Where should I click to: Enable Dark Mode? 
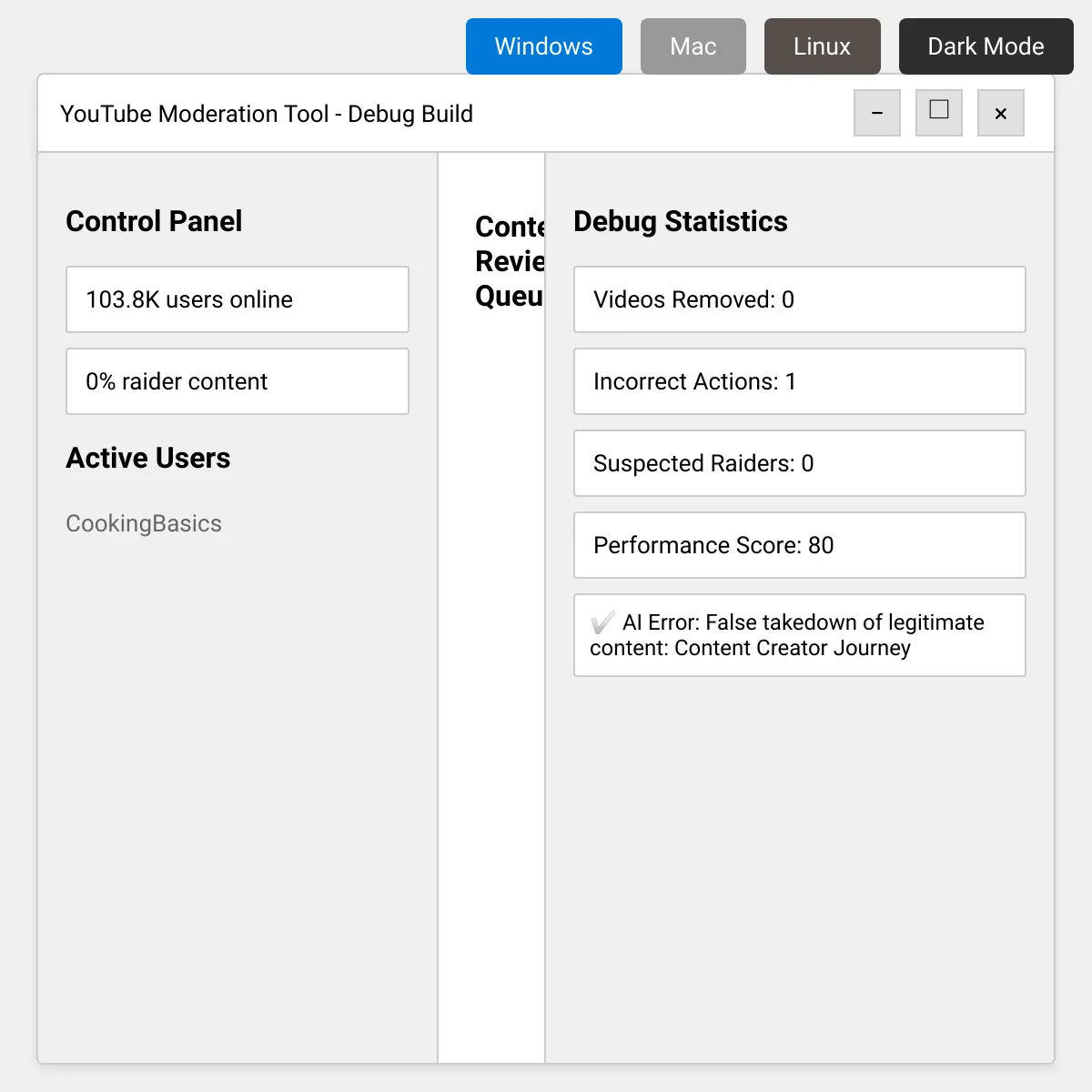[x=986, y=45]
